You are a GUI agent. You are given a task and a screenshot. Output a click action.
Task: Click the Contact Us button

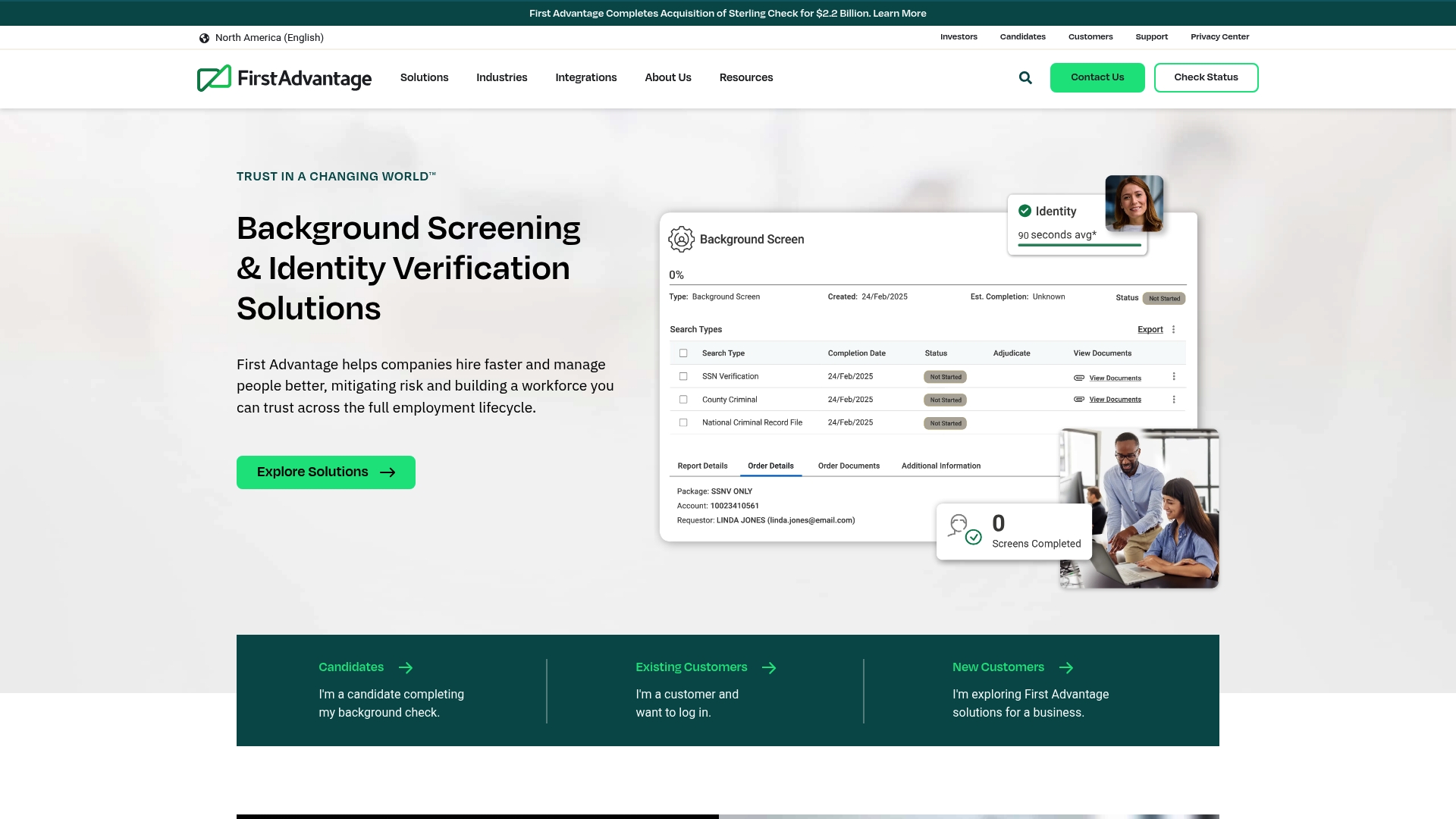(x=1097, y=77)
